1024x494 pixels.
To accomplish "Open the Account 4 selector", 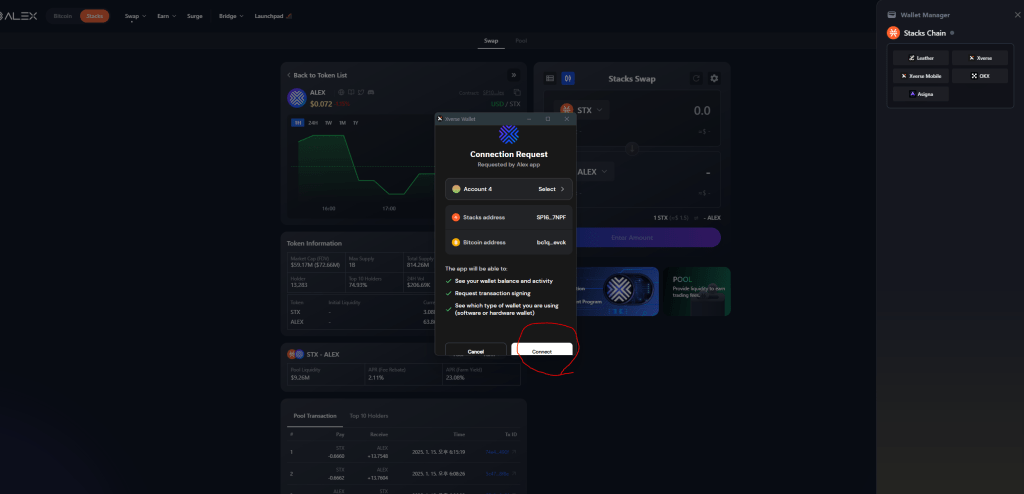I will coord(509,188).
